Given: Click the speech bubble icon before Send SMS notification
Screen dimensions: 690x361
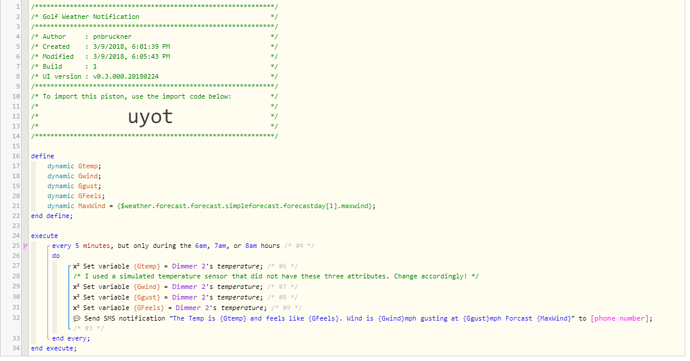Looking at the screenshot, I should click(76, 318).
